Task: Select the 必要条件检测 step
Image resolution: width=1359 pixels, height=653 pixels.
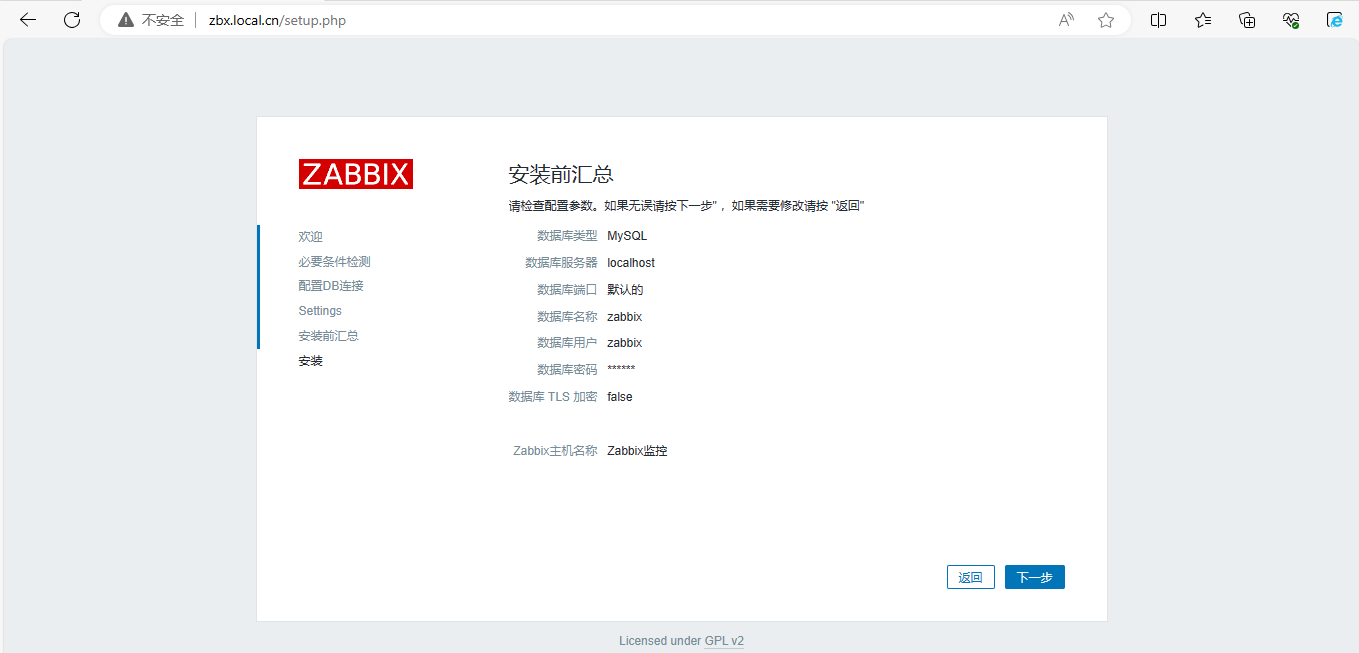Action: click(334, 262)
